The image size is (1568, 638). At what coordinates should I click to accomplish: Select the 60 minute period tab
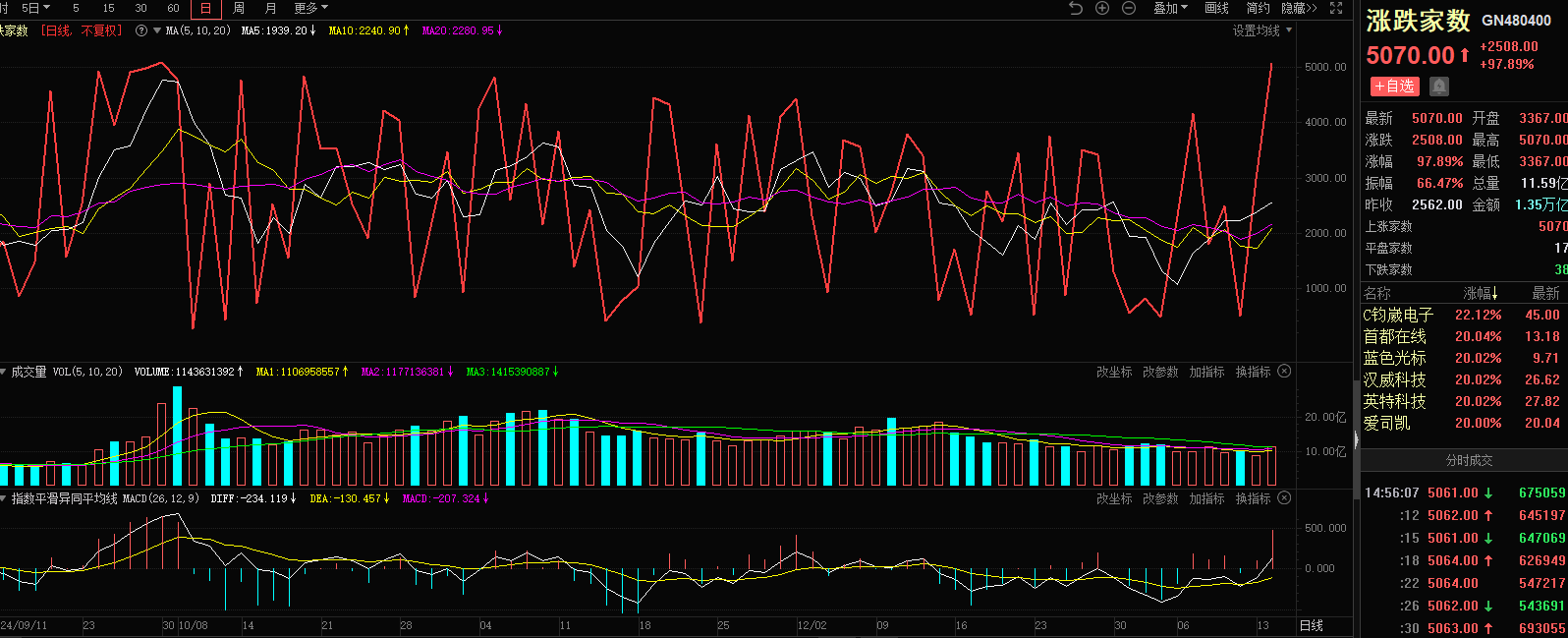click(174, 8)
